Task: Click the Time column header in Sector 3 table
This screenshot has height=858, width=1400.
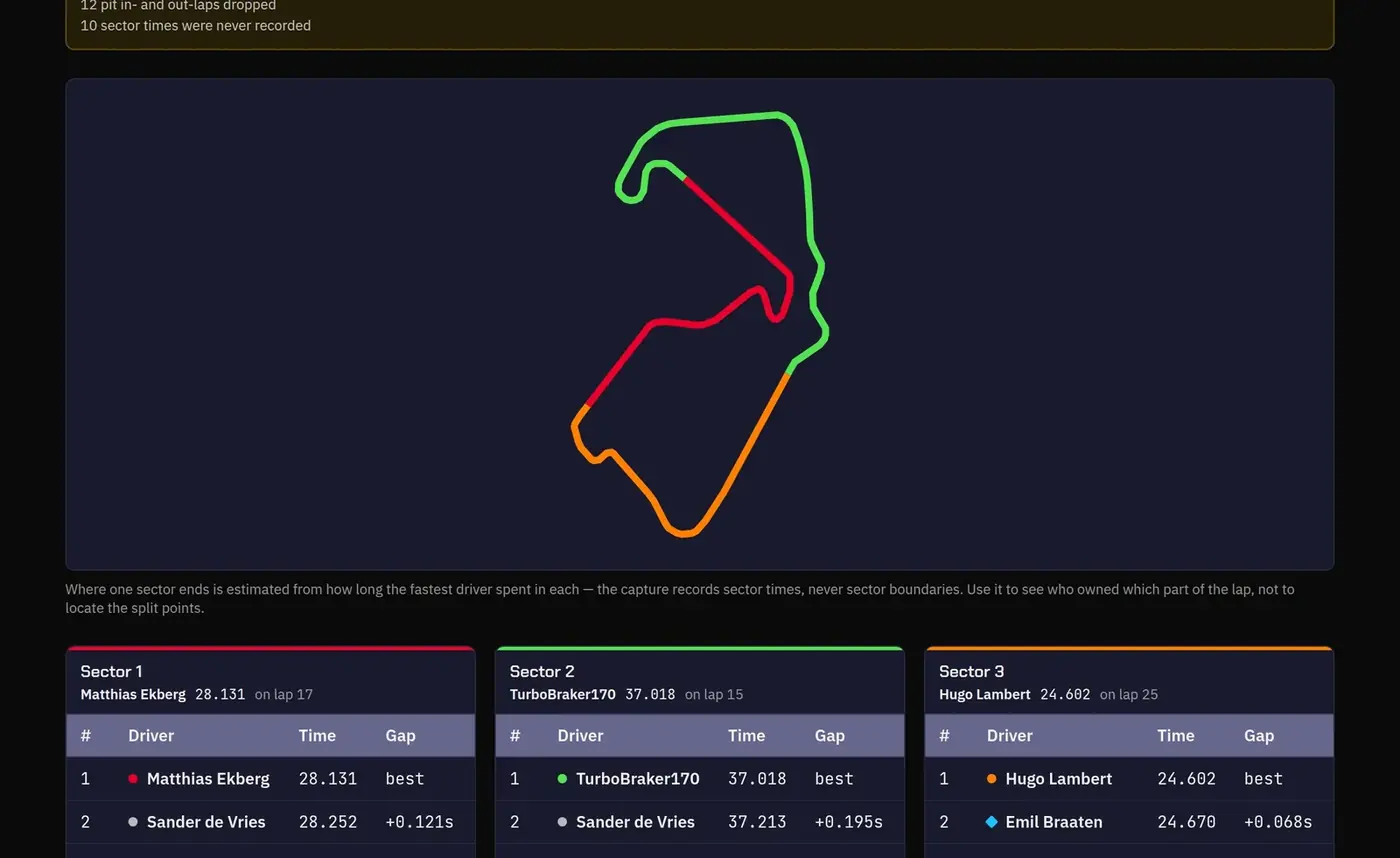Action: tap(1176, 735)
